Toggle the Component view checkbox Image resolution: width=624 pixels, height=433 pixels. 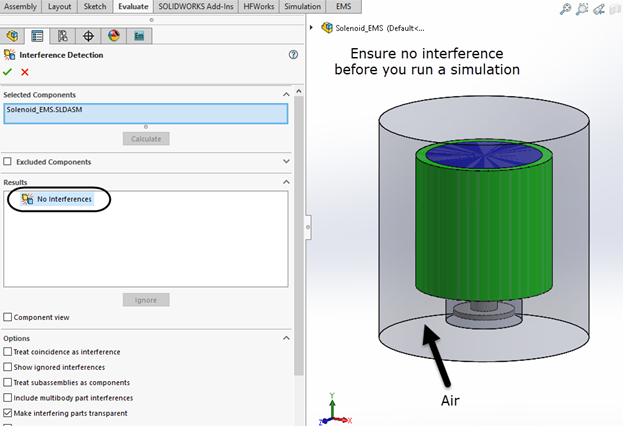coord(9,317)
